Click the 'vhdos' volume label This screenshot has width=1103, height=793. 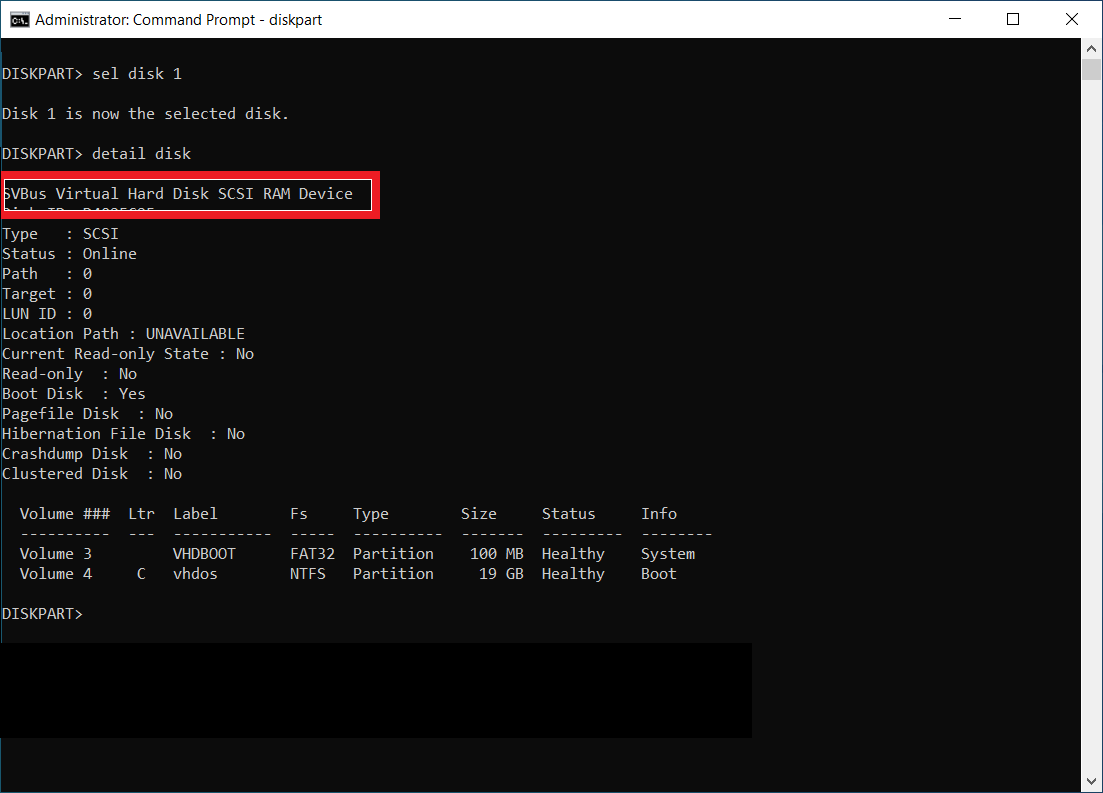coord(196,574)
